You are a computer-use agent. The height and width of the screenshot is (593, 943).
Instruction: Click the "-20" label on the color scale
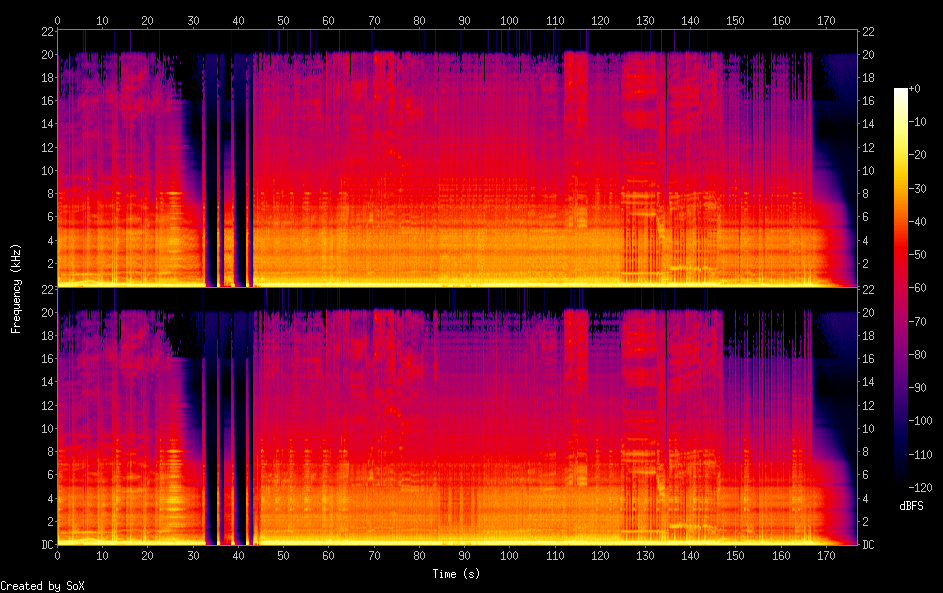(918, 155)
